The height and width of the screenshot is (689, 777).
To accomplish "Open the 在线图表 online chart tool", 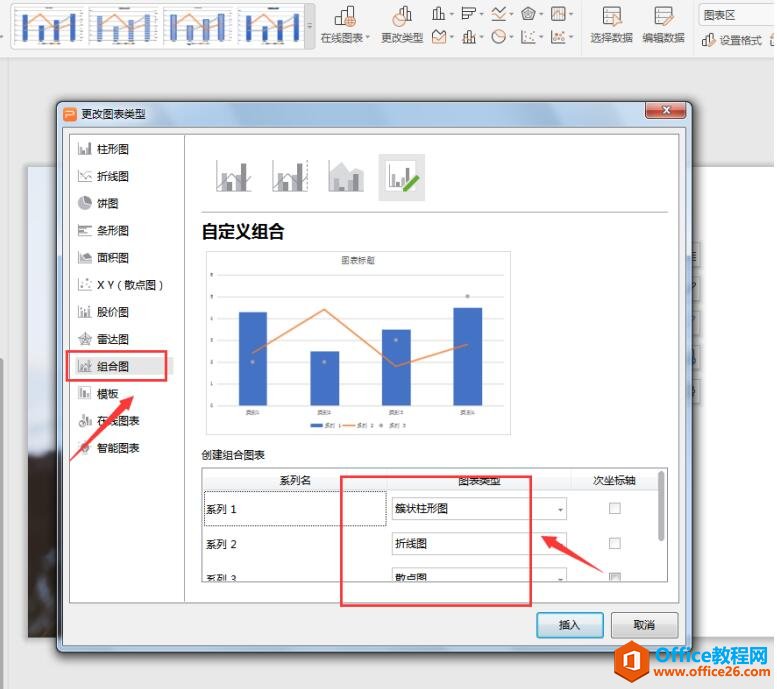I will 344,24.
